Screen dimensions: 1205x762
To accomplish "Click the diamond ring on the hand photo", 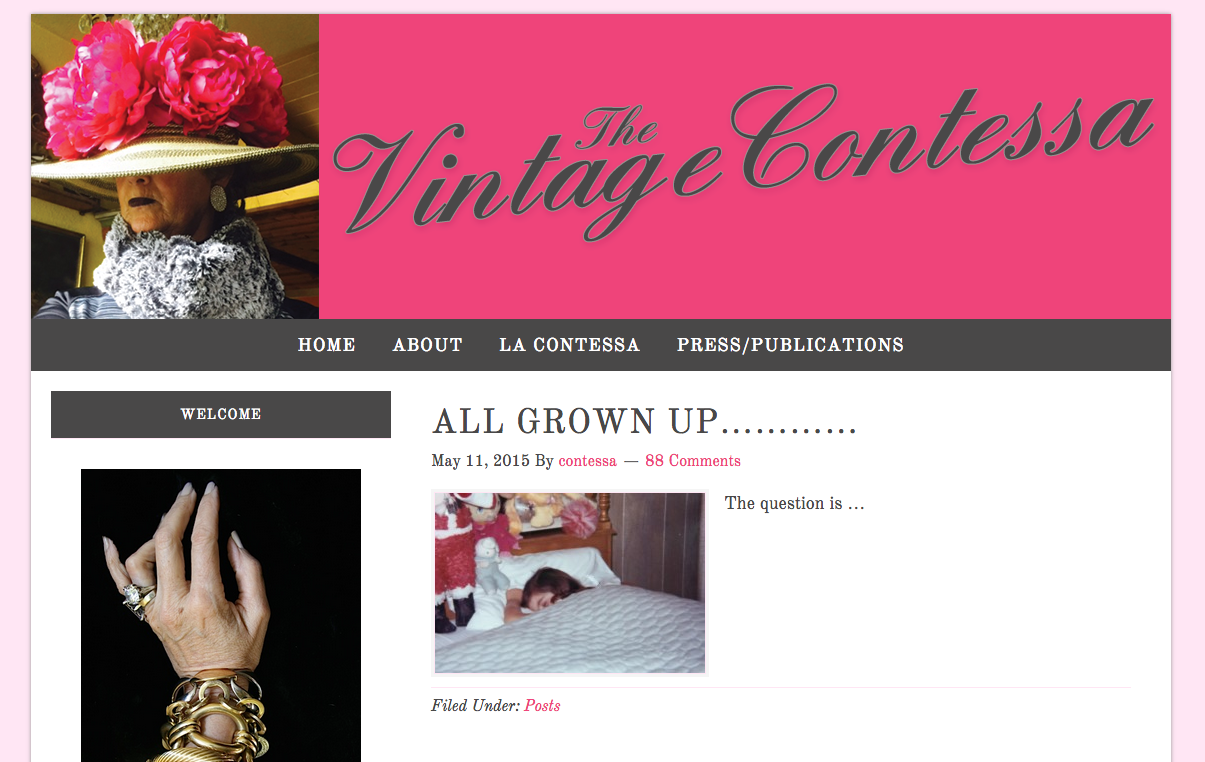I will click(133, 596).
